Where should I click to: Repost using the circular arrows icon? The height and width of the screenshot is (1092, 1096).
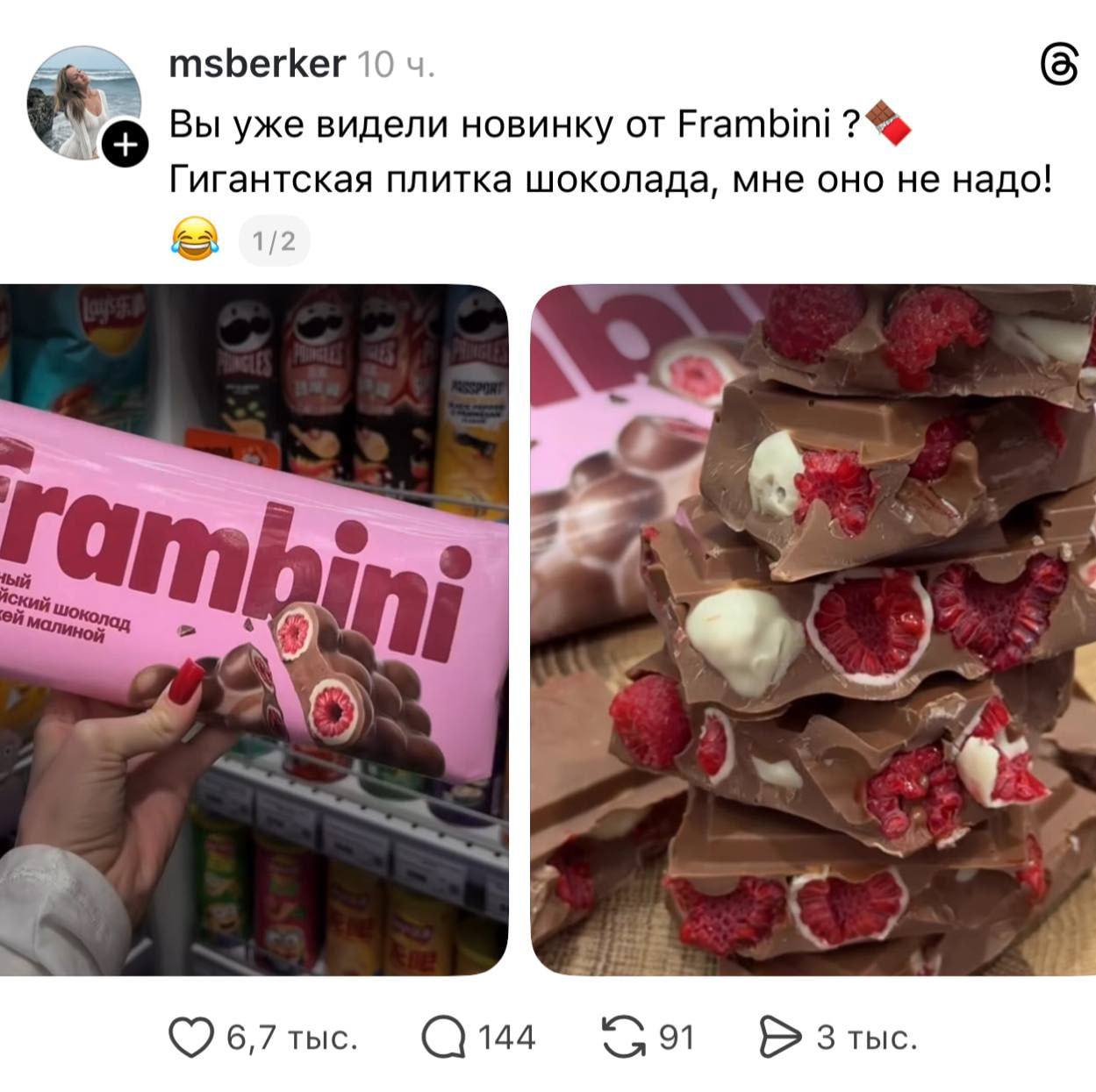click(624, 1038)
